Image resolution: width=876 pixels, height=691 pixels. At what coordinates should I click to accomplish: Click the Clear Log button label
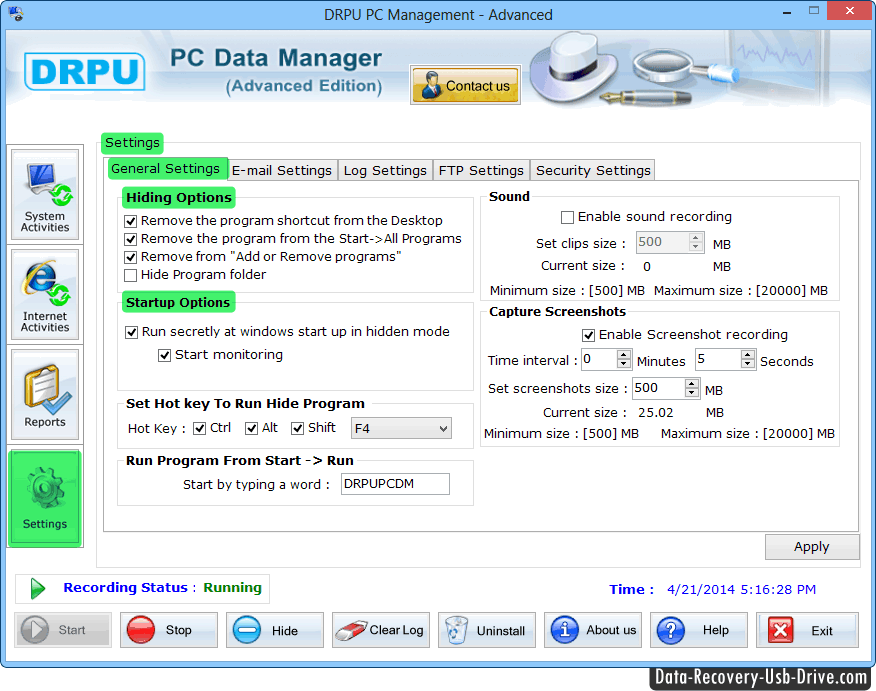coord(396,630)
